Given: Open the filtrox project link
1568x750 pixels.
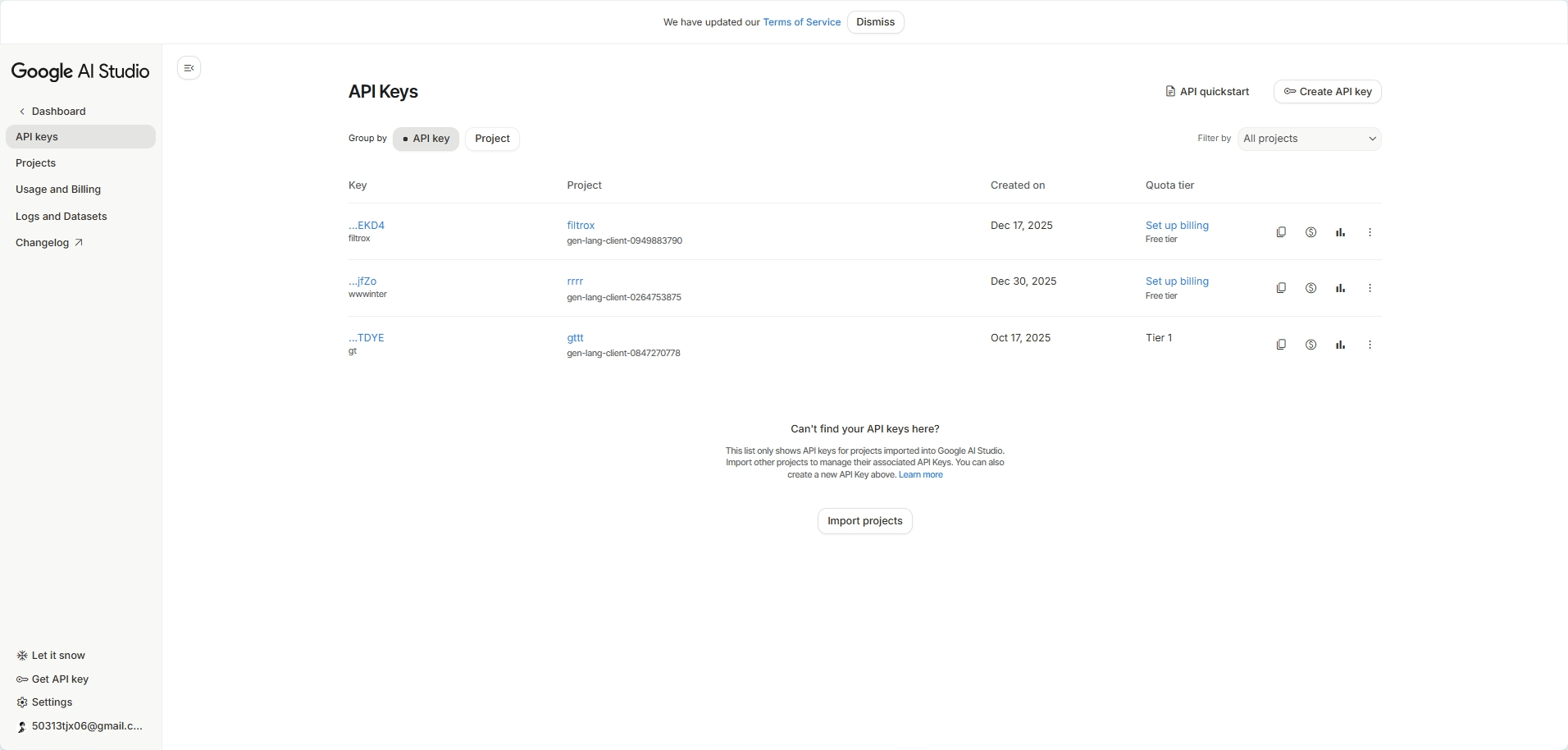Looking at the screenshot, I should point(581,226).
